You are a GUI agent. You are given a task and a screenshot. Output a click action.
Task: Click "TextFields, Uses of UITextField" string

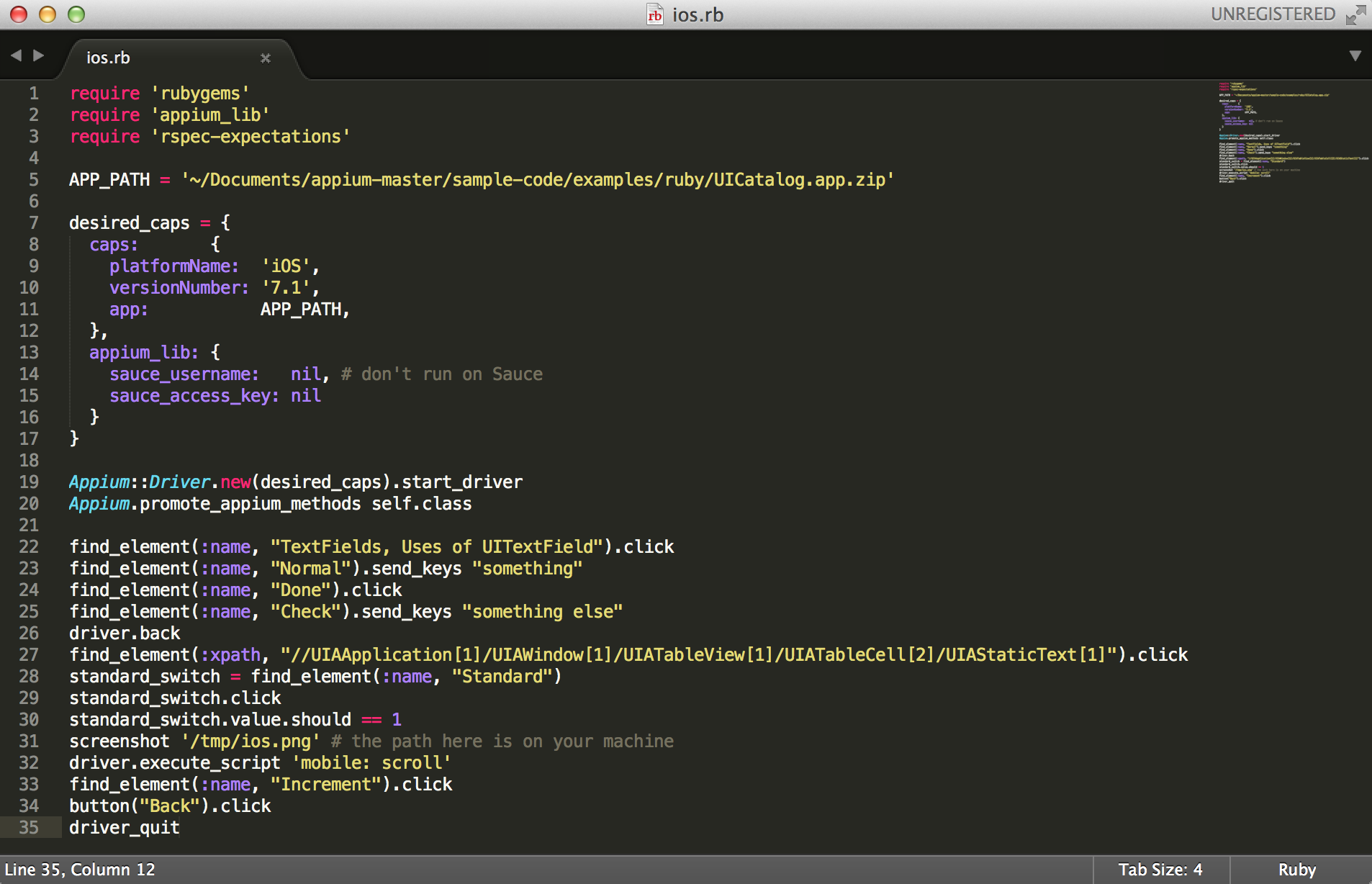click(x=436, y=547)
